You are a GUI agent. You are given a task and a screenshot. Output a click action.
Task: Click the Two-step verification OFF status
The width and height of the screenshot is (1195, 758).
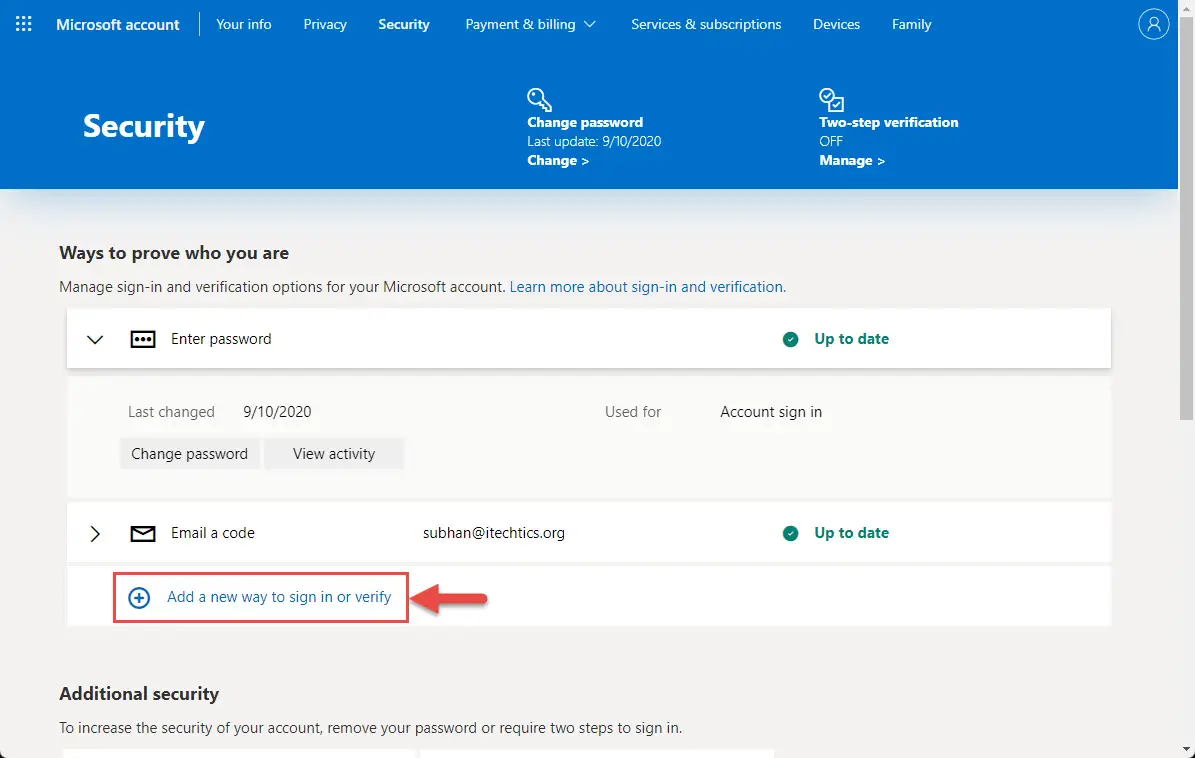tap(831, 142)
